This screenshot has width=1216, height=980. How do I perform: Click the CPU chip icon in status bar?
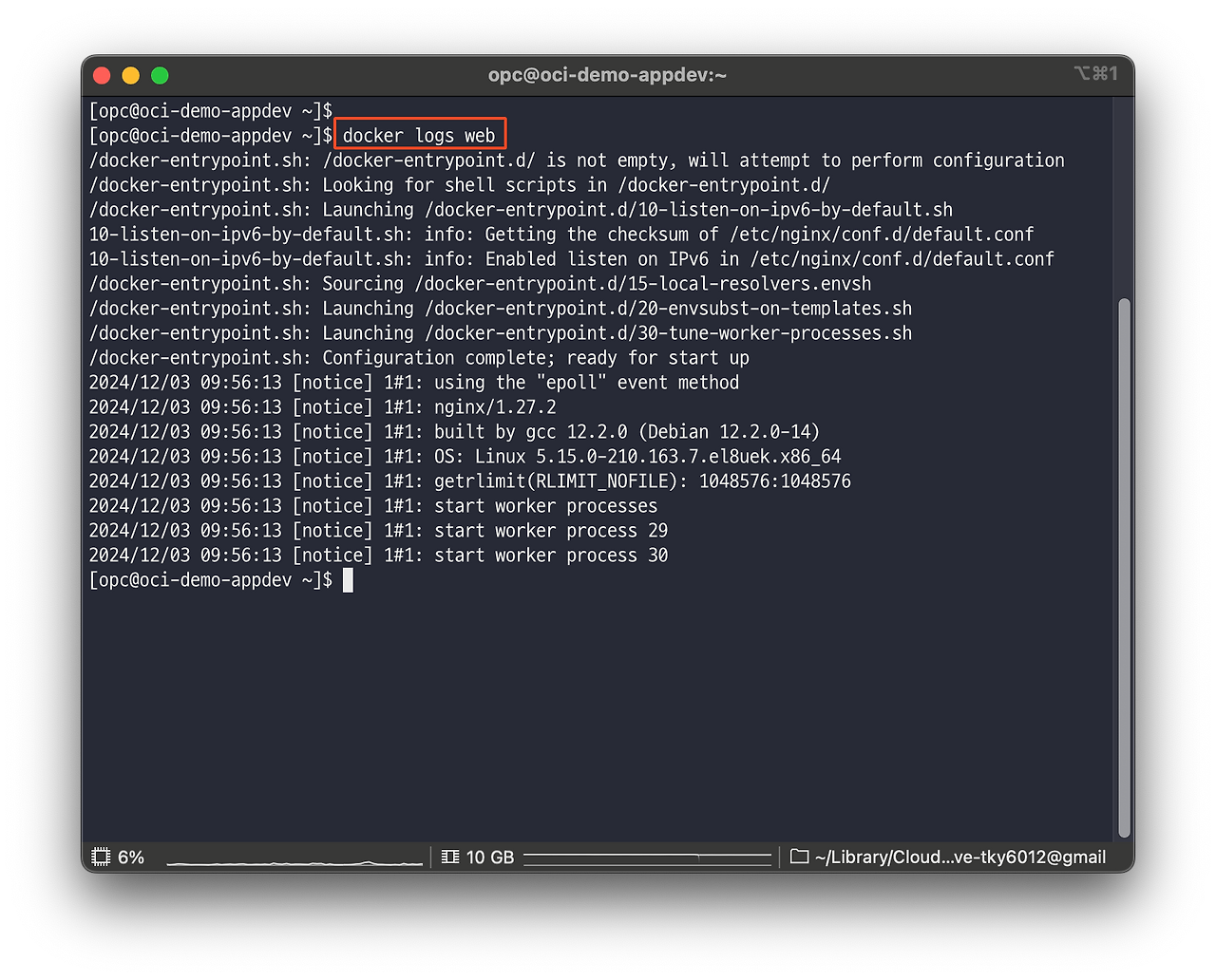click(x=101, y=857)
